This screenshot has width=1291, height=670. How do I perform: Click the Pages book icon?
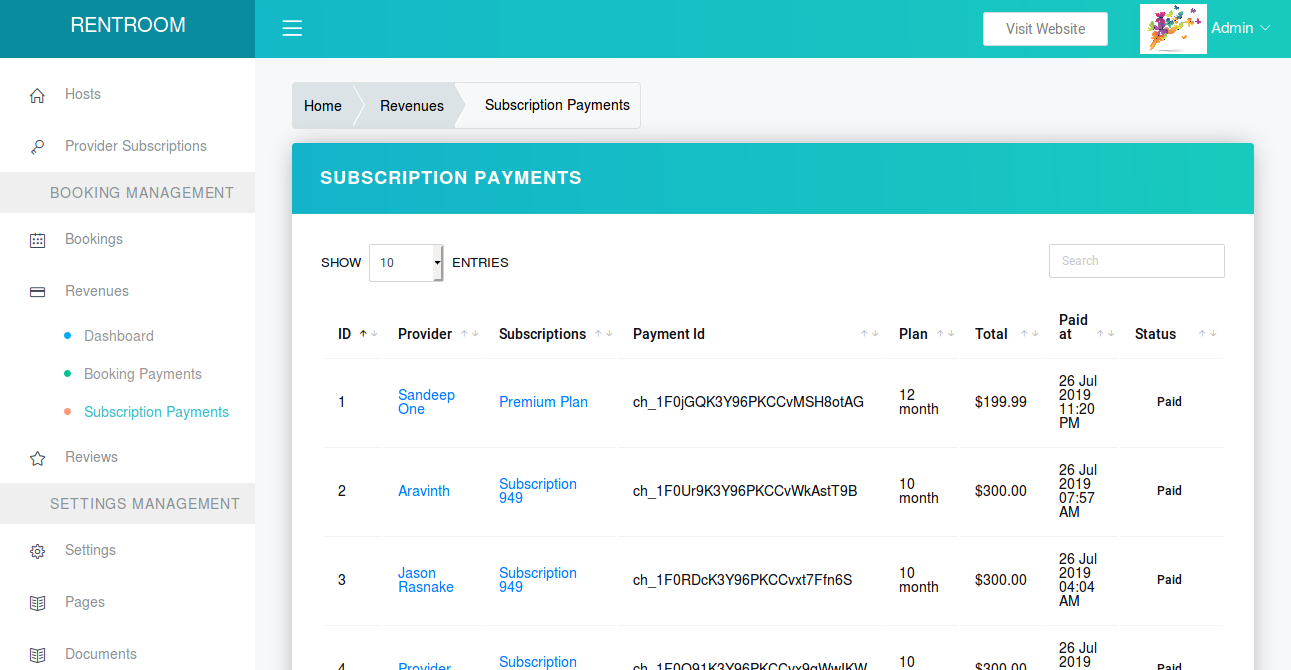coord(37,603)
